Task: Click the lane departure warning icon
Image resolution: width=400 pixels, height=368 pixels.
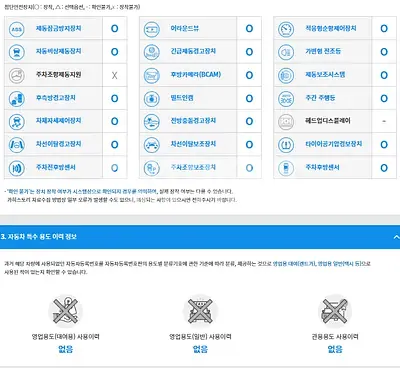Action: pyautogui.click(x=17, y=145)
